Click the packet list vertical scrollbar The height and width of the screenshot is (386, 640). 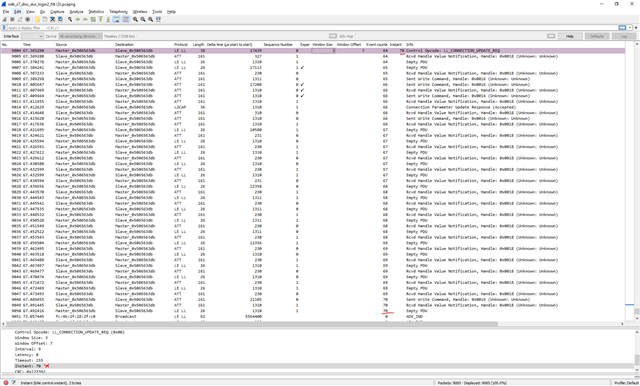point(637,180)
